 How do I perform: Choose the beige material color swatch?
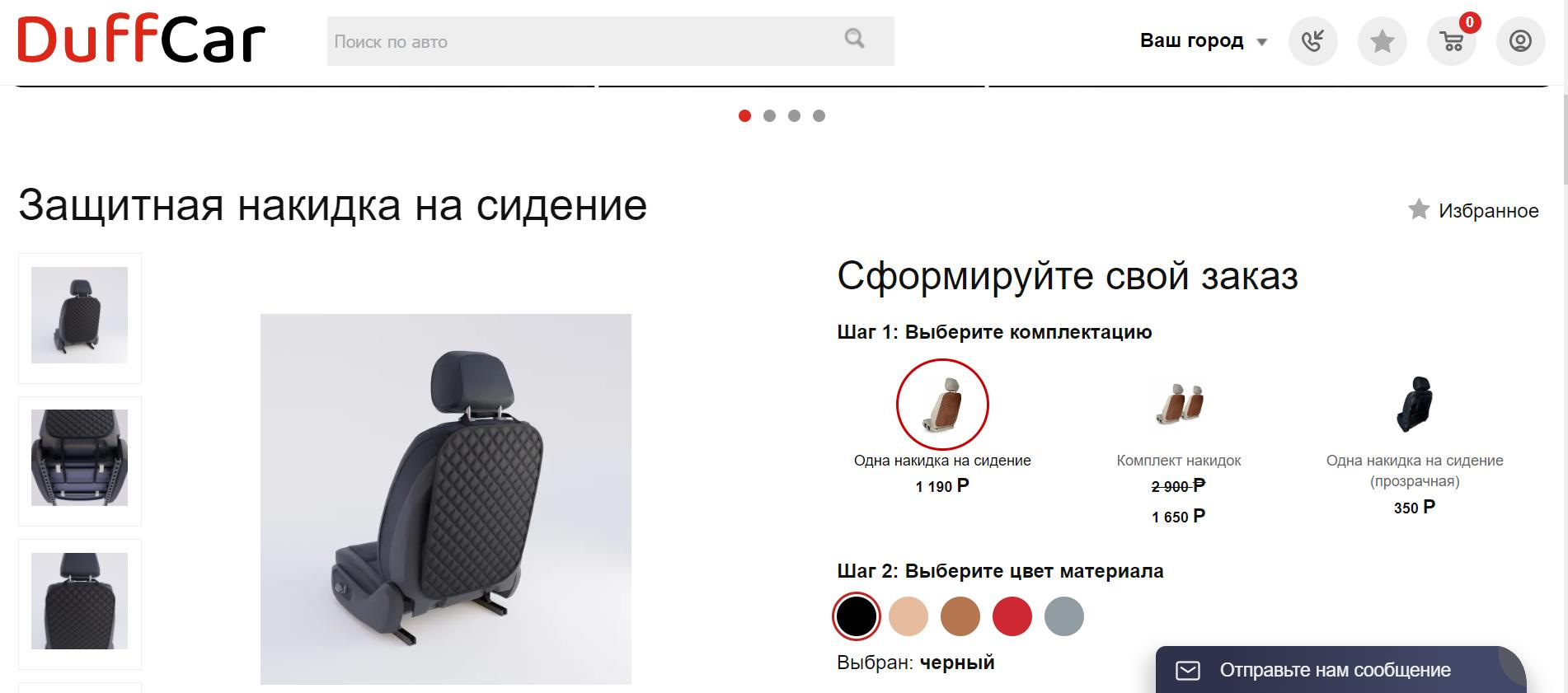(908, 616)
